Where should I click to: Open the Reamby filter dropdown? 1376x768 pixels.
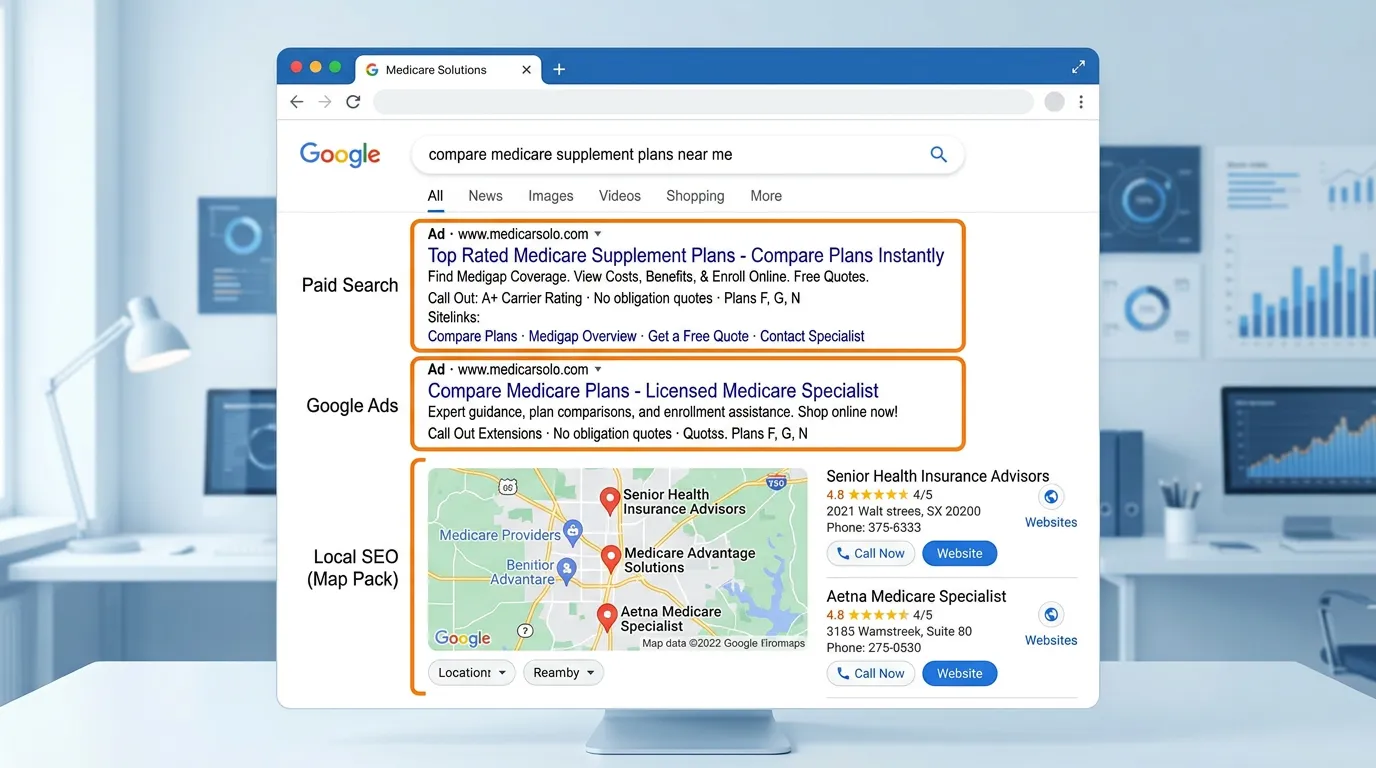(563, 673)
